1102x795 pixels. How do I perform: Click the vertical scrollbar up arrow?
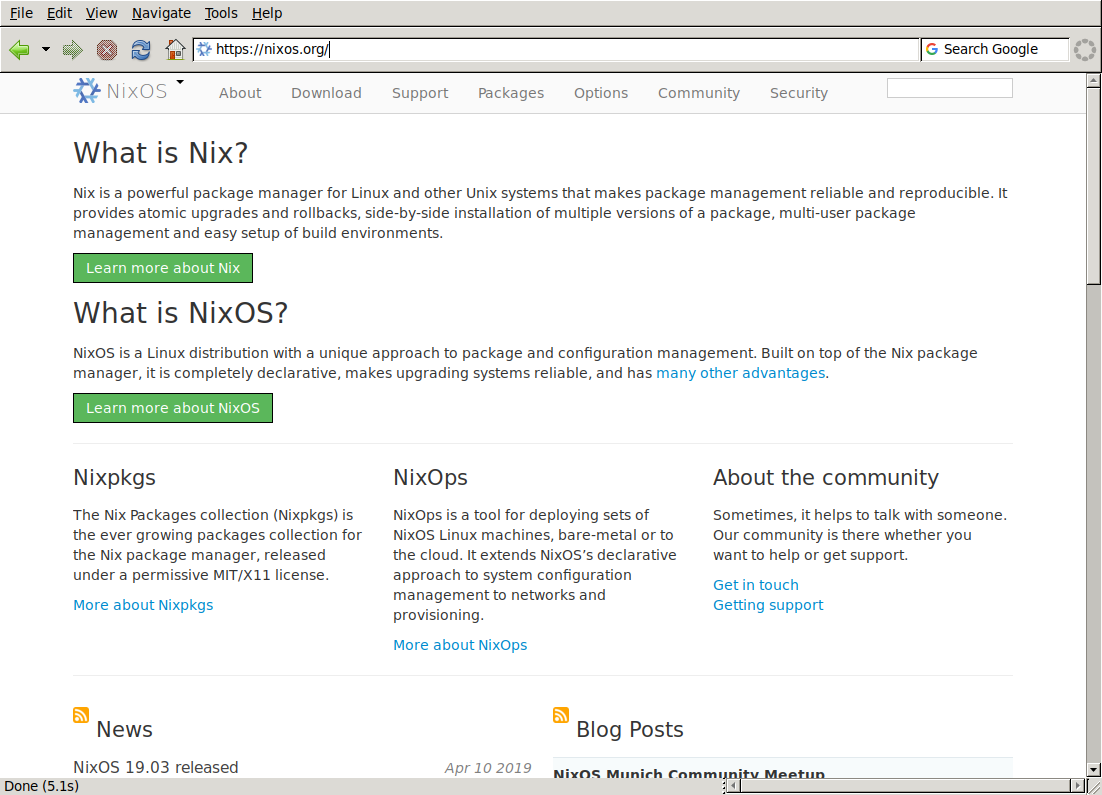tap(1093, 80)
